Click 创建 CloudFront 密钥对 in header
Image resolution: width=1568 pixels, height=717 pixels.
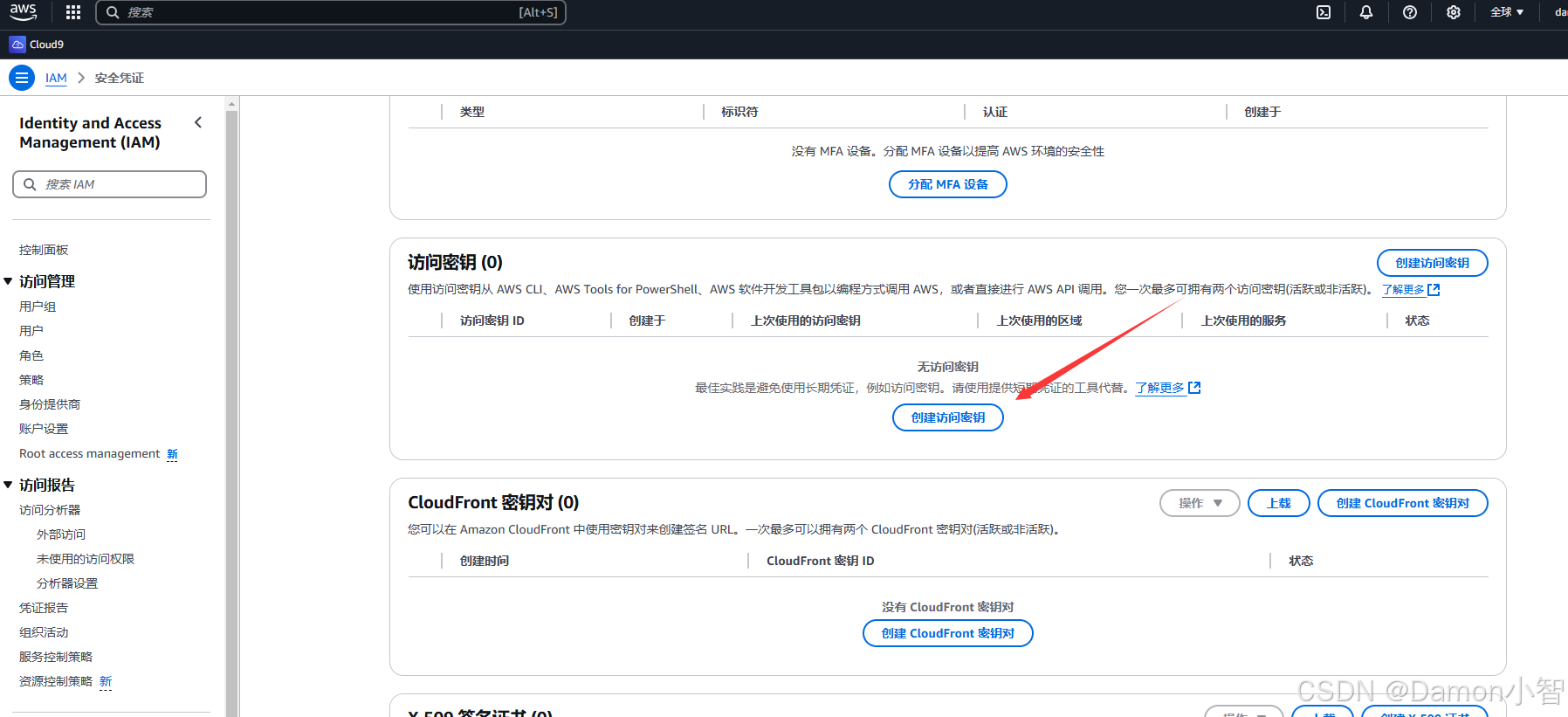pyautogui.click(x=1402, y=503)
